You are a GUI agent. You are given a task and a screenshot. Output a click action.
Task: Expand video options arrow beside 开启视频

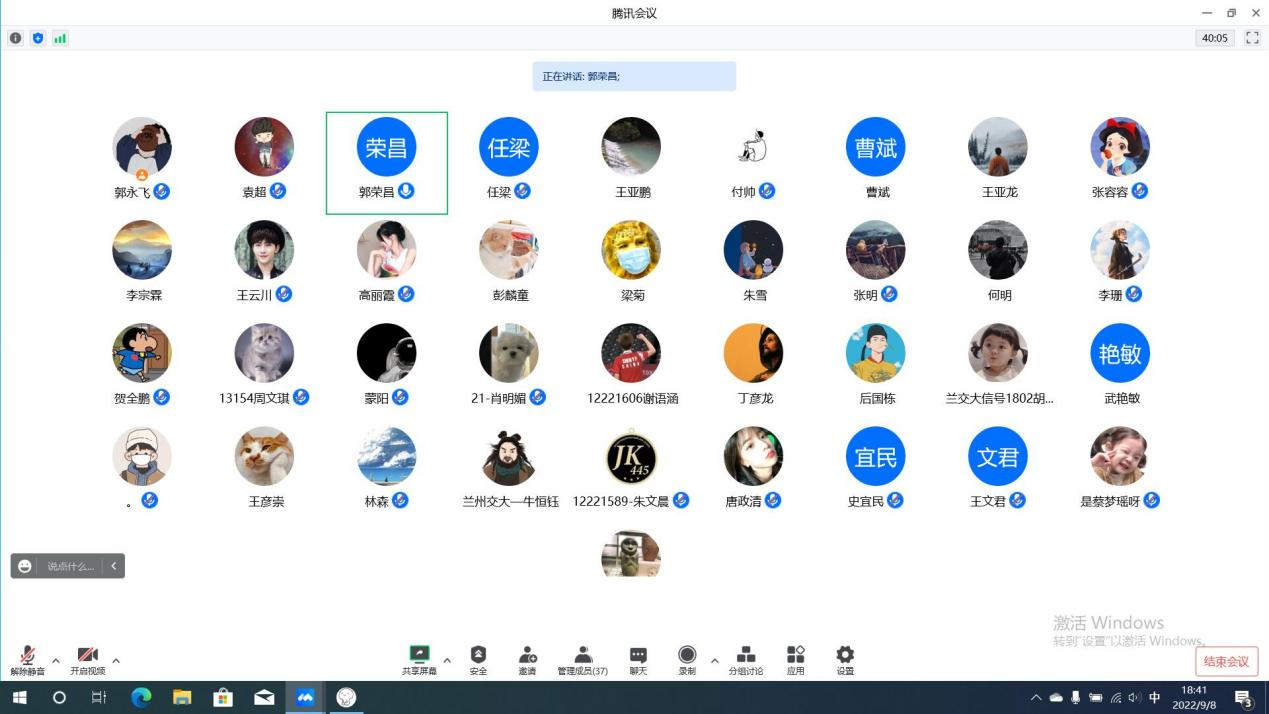point(116,661)
